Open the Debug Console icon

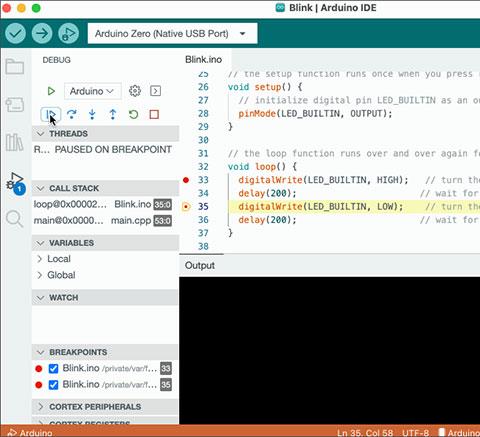[155, 91]
